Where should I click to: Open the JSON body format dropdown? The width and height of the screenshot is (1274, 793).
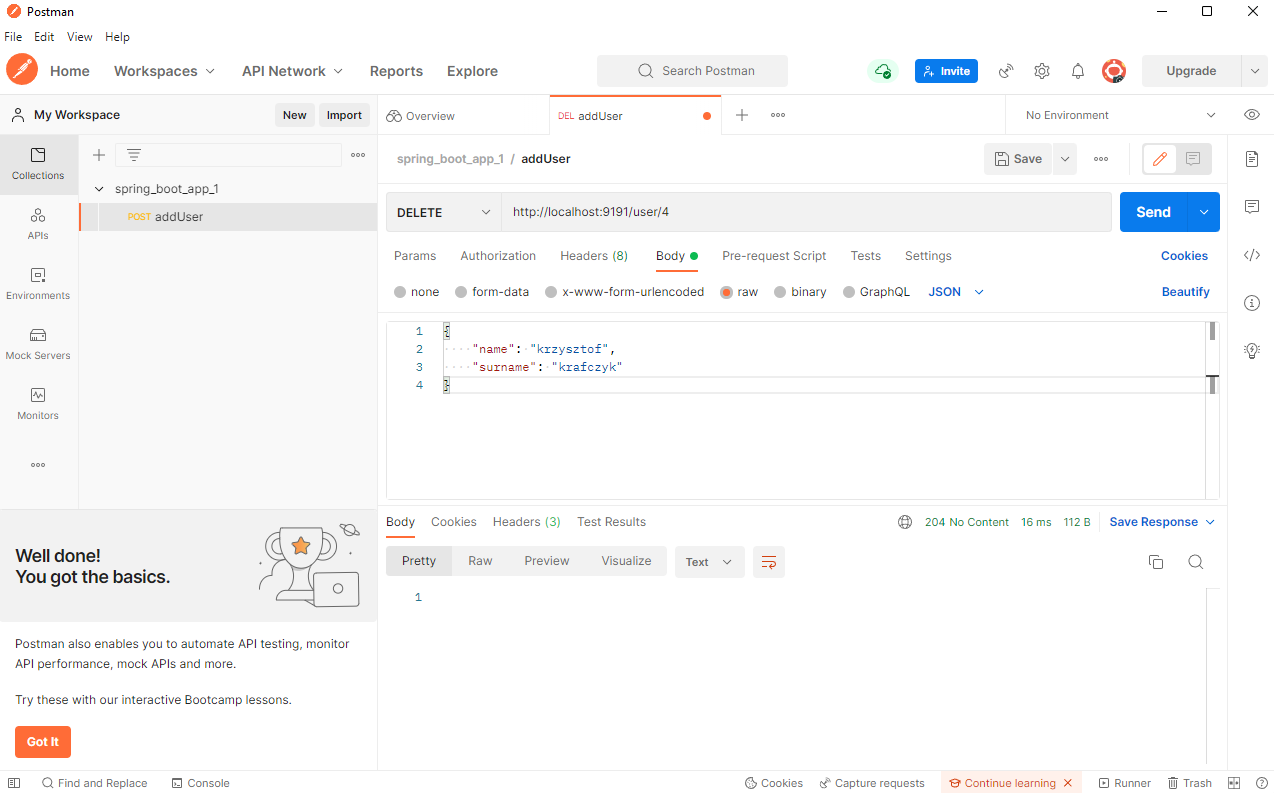(955, 291)
